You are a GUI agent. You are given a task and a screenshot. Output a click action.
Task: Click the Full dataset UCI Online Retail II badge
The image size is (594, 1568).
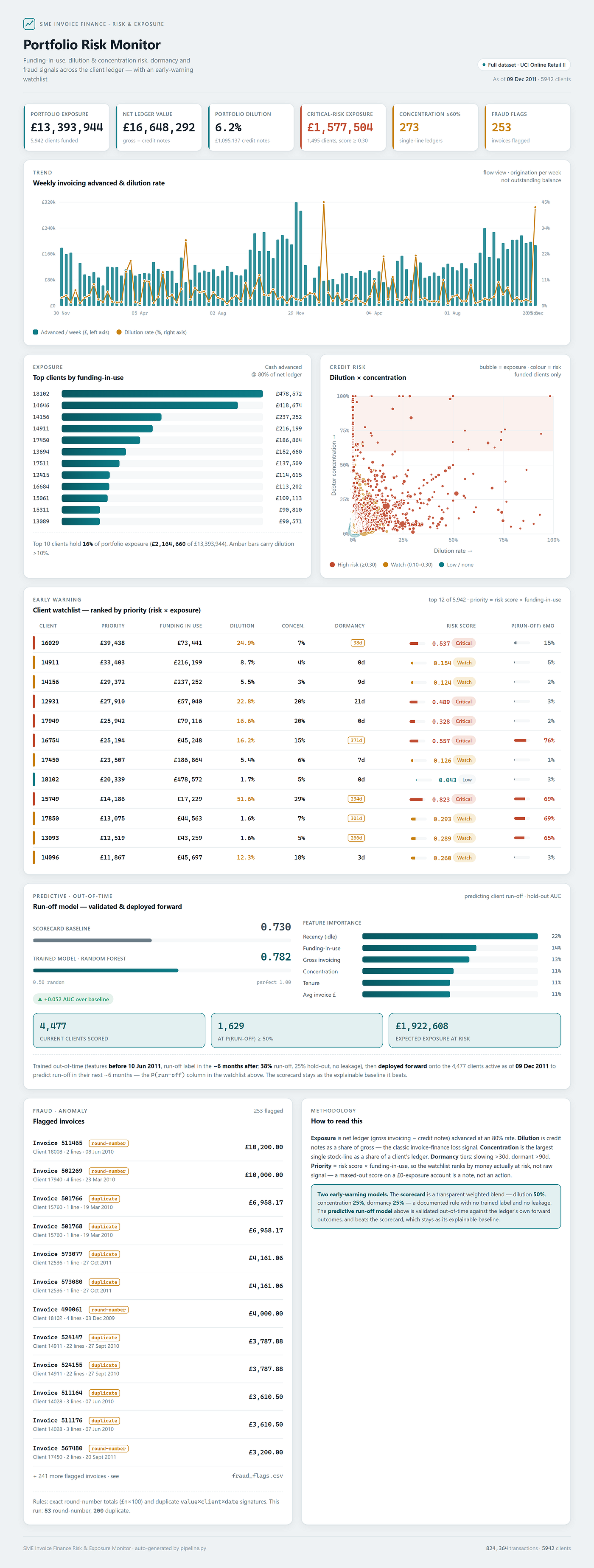point(524,65)
